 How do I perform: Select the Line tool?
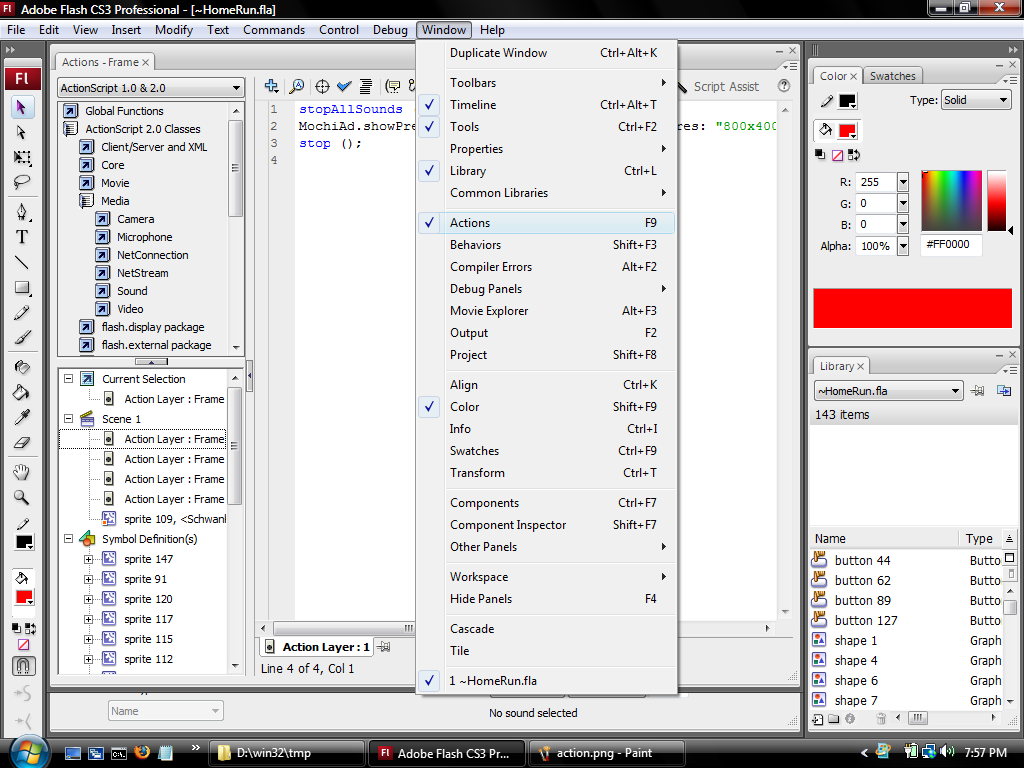pyautogui.click(x=22, y=263)
